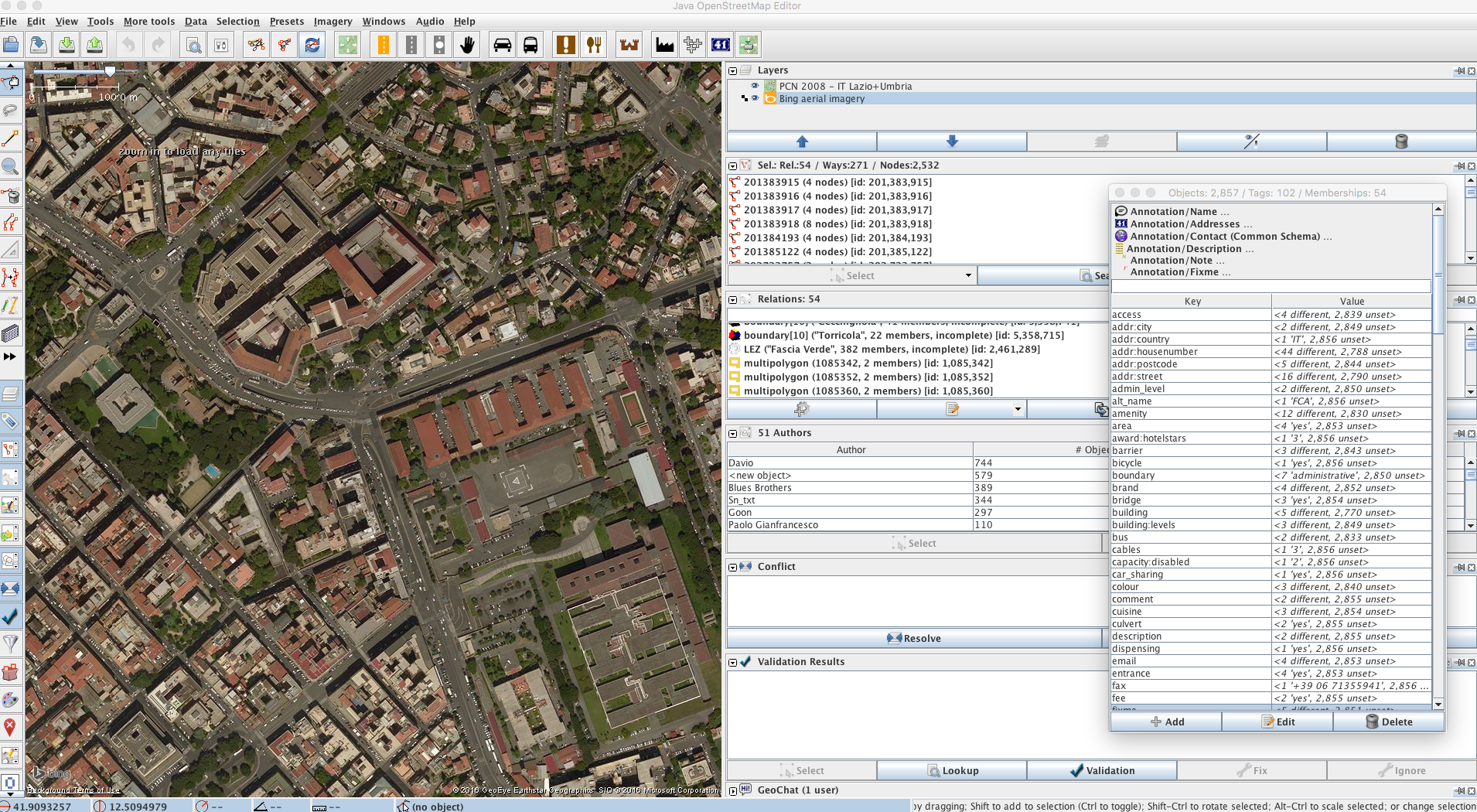Move layer up with blue arrow
Screen dimensions: 1477x812
pos(802,142)
